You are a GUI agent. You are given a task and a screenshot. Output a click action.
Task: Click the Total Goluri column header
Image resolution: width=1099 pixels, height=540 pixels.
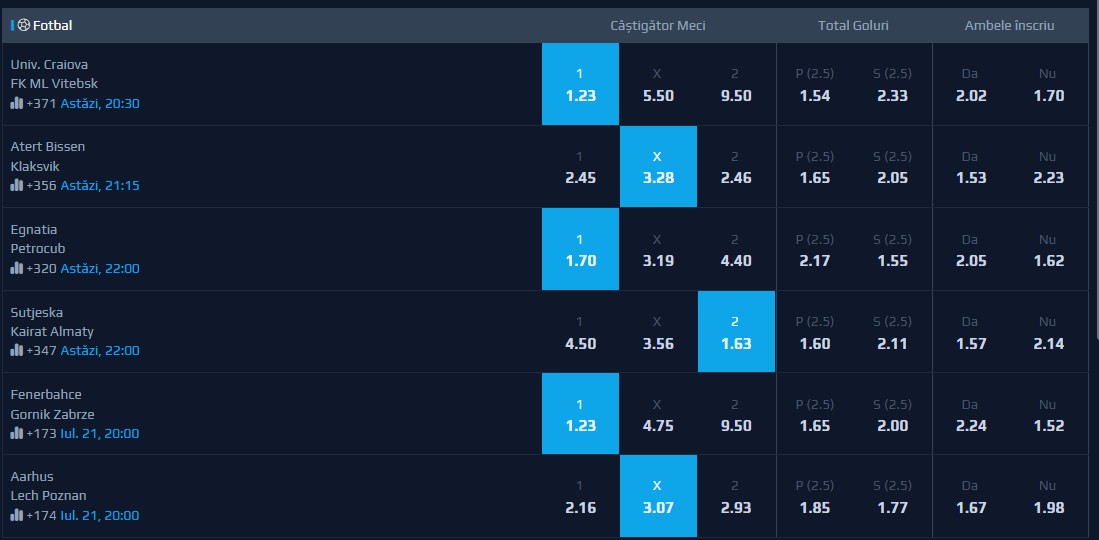pyautogui.click(x=853, y=26)
